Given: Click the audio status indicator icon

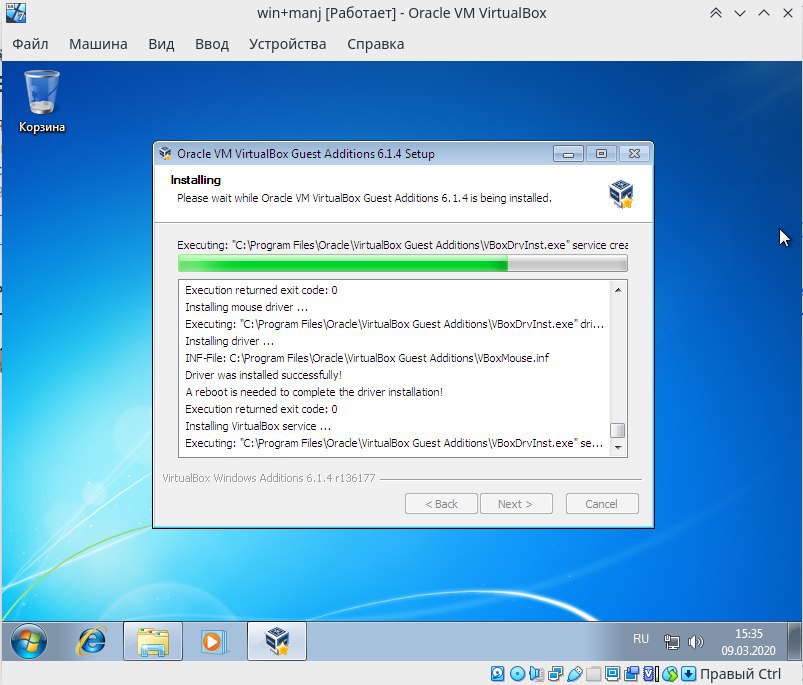Looking at the screenshot, I should tap(536, 674).
